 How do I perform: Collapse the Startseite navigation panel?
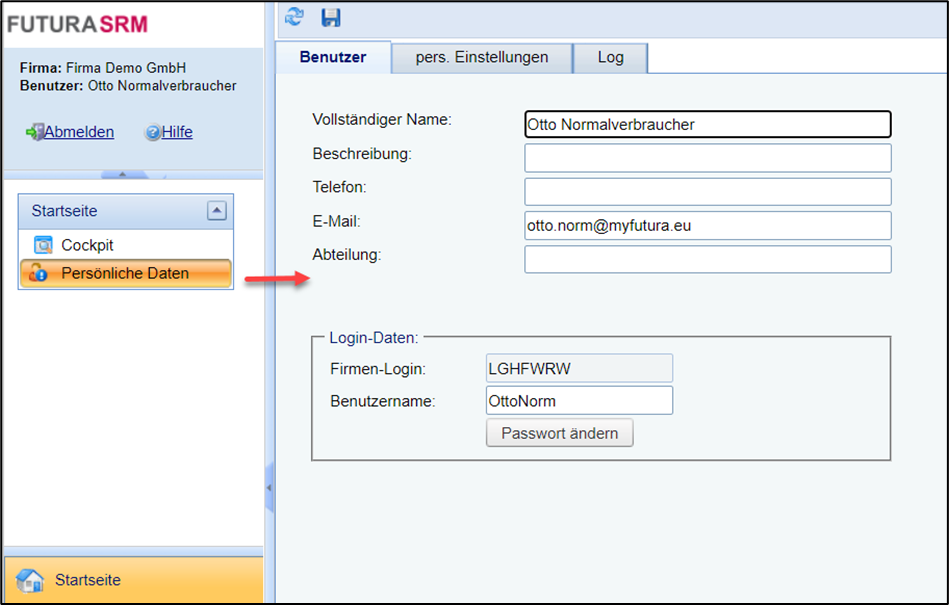[x=217, y=211]
